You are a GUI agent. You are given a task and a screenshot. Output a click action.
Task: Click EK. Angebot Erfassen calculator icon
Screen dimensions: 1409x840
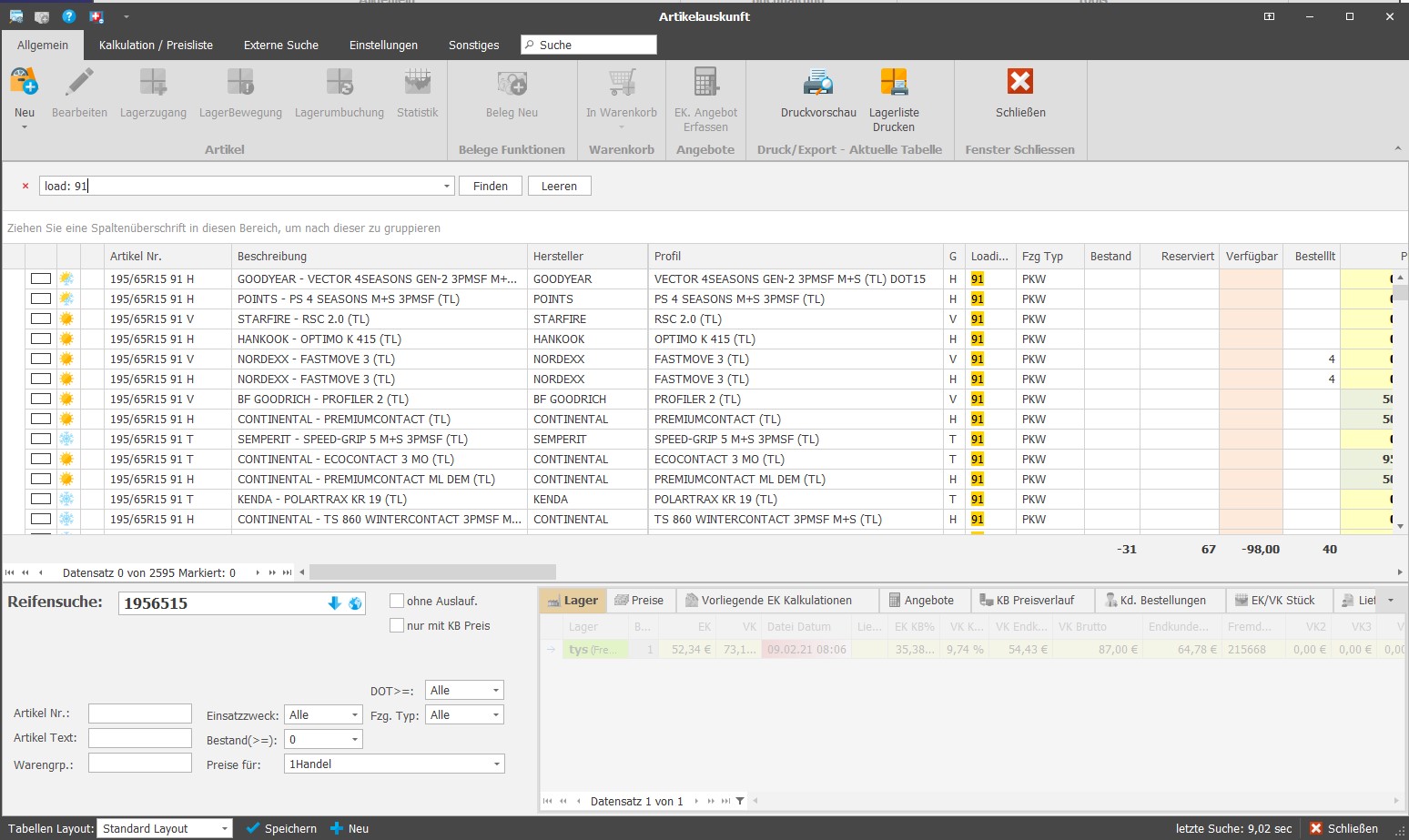(x=705, y=83)
